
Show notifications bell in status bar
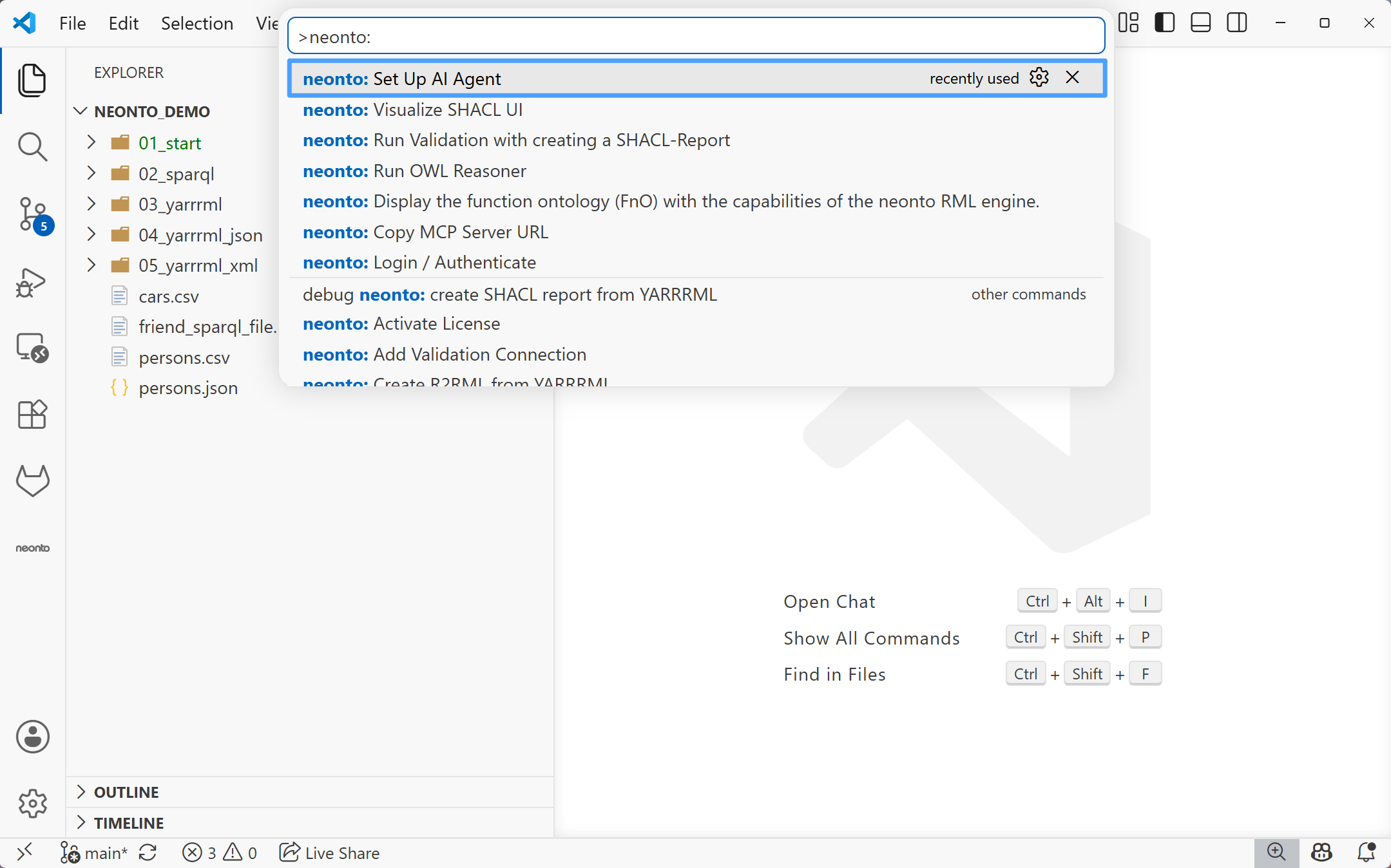coord(1366,853)
